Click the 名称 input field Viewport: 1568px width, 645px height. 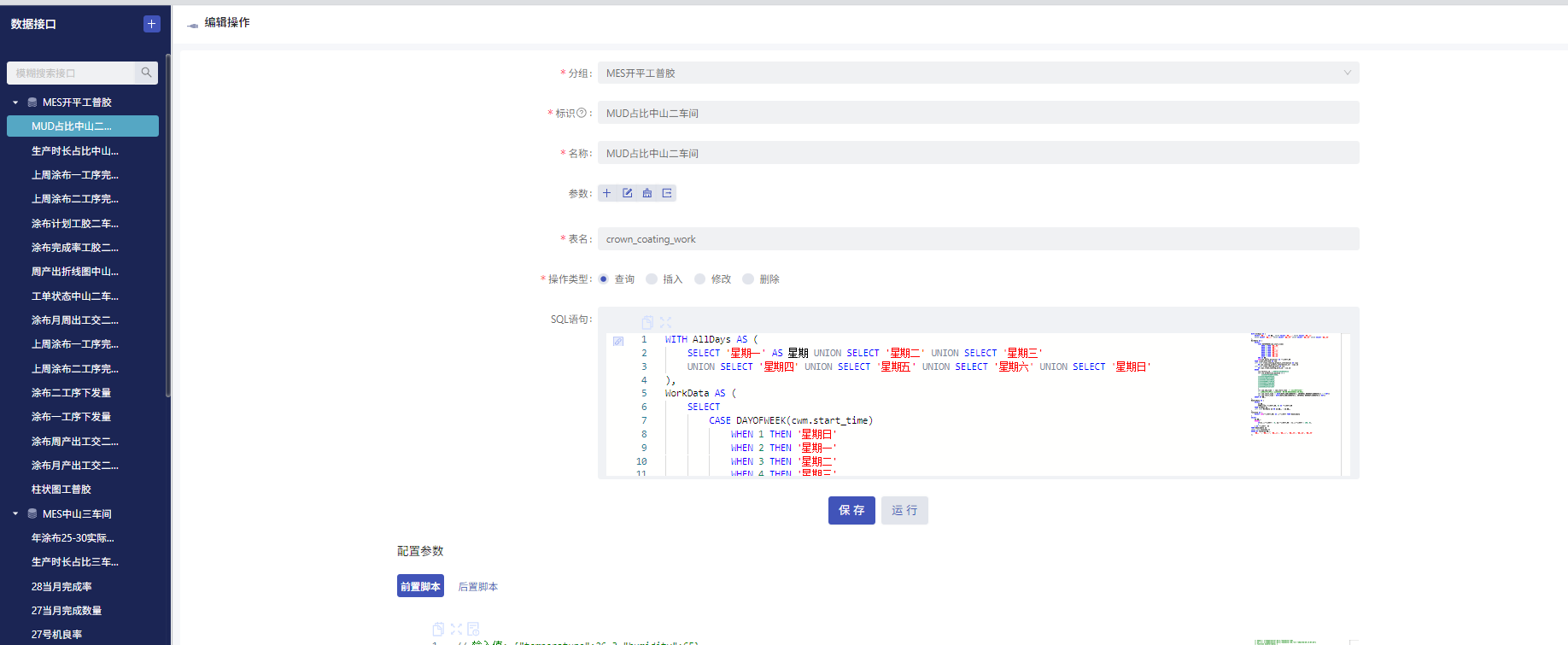(978, 153)
